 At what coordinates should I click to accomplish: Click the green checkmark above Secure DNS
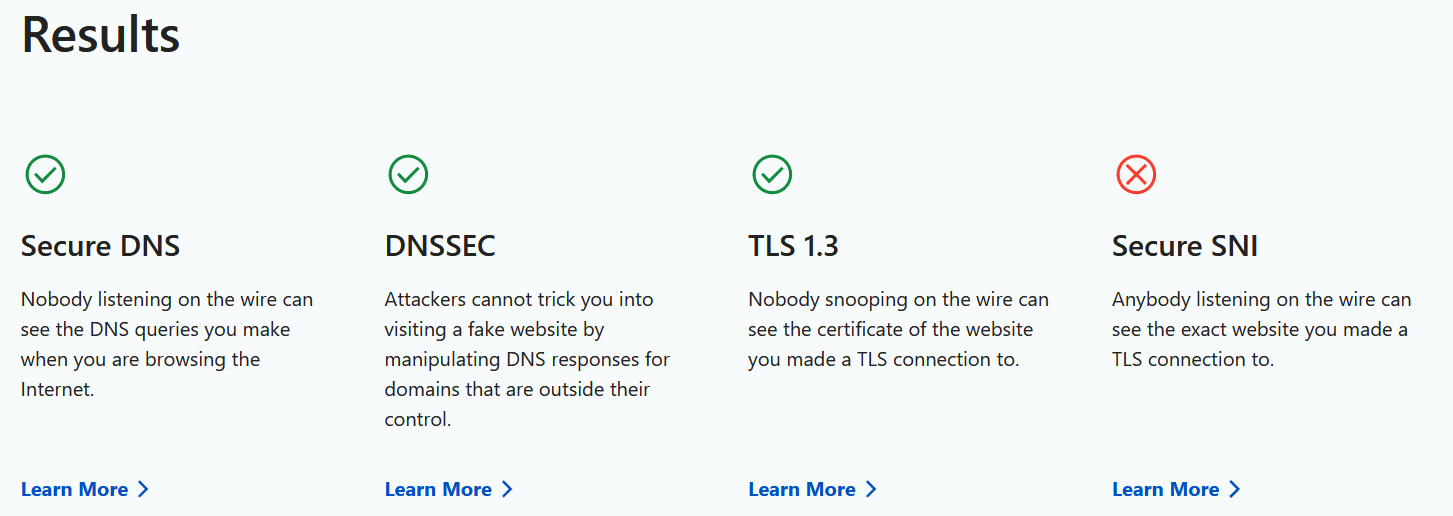tap(45, 174)
